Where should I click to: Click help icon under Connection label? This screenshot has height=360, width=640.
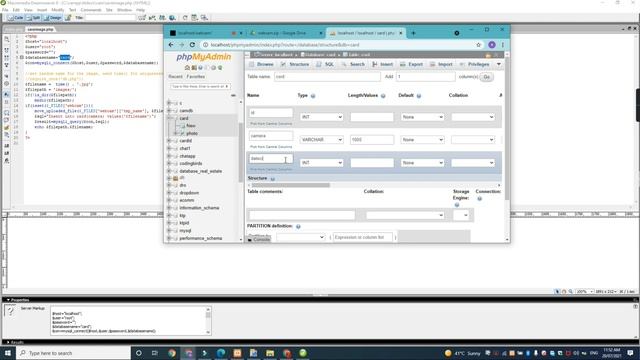(480, 199)
